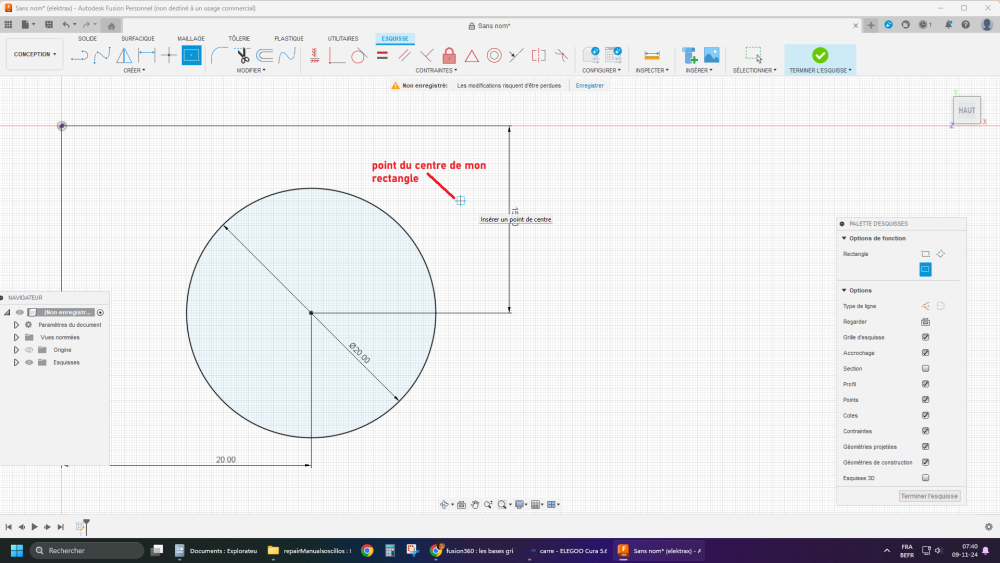Enable the Section checkbox
This screenshot has width=1000, height=563.
click(x=925, y=368)
